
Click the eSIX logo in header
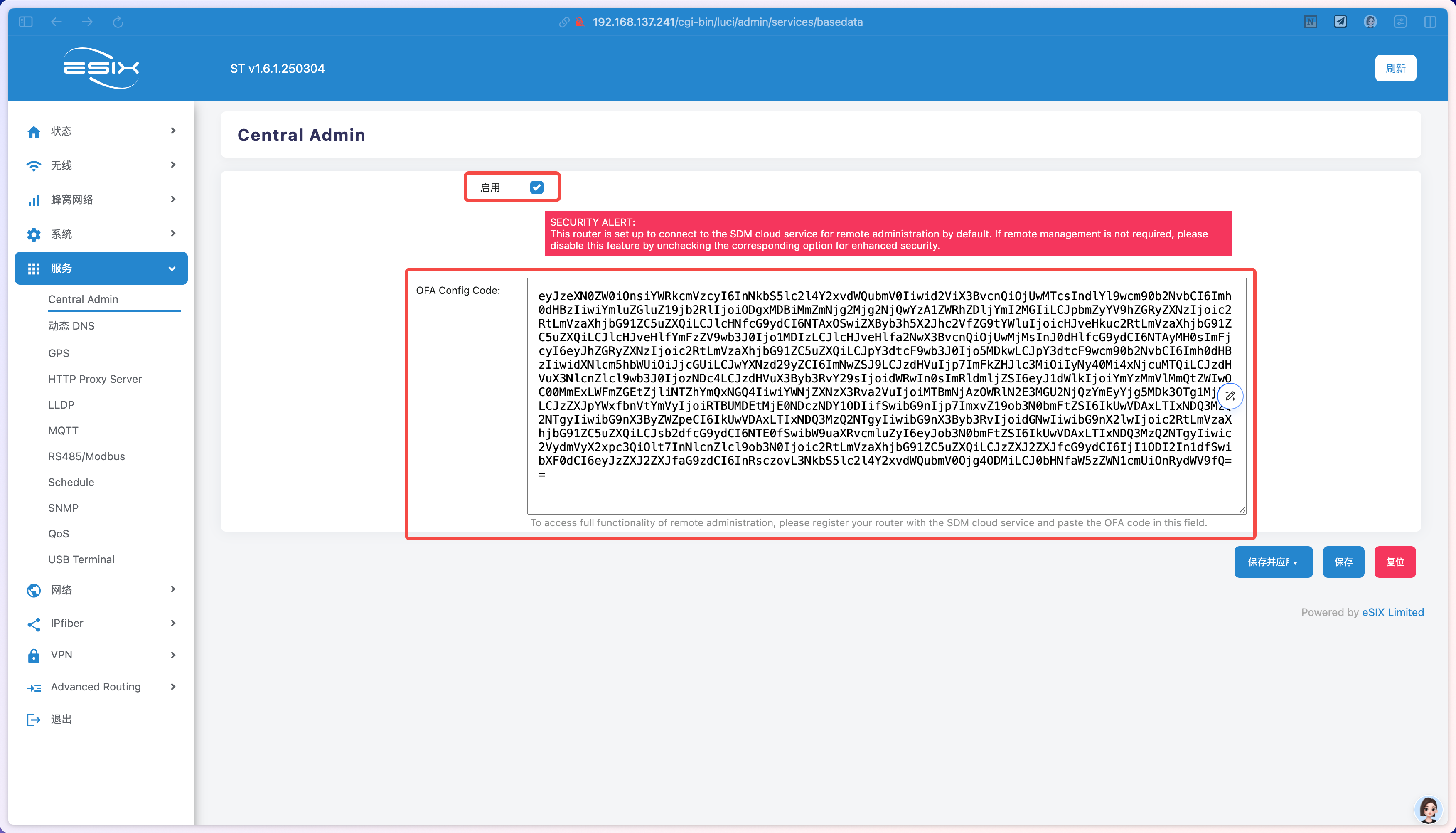(101, 68)
